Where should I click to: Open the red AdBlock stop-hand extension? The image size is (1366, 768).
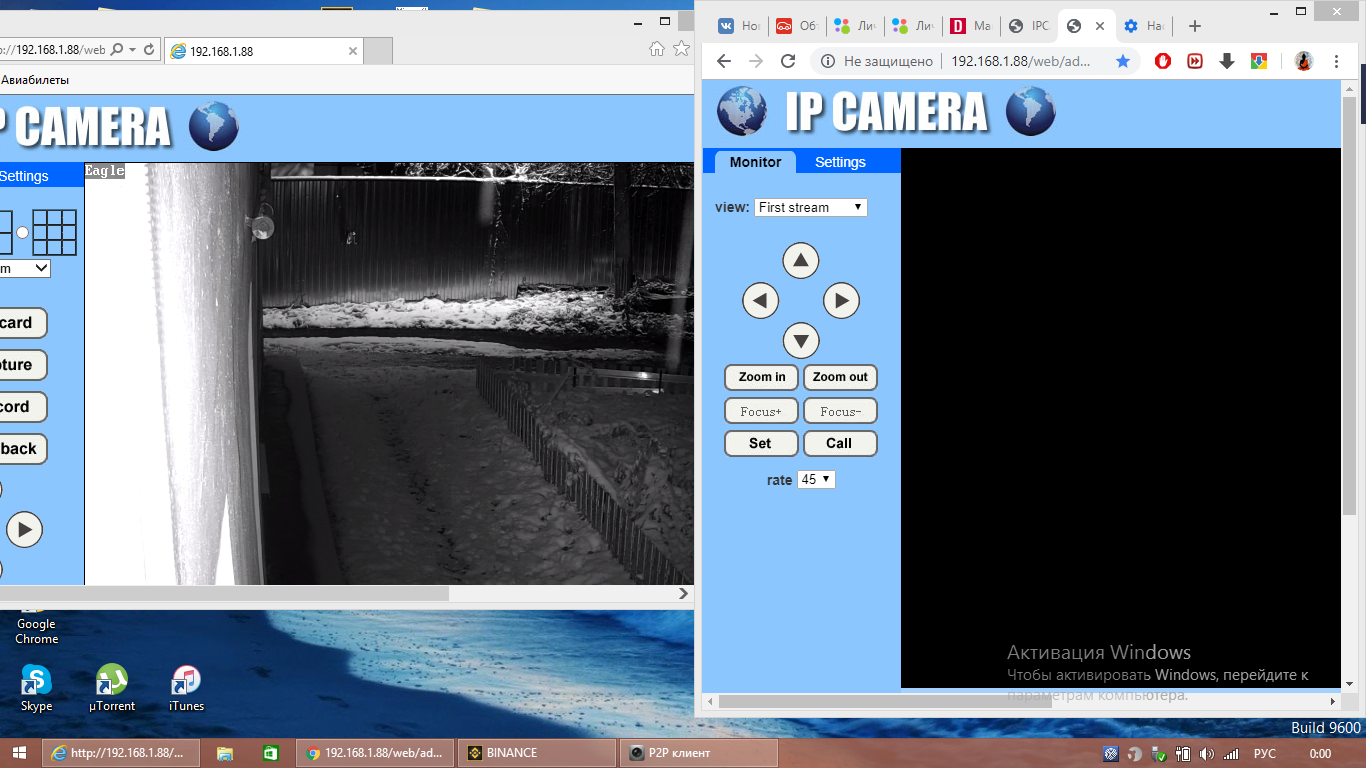click(1163, 61)
